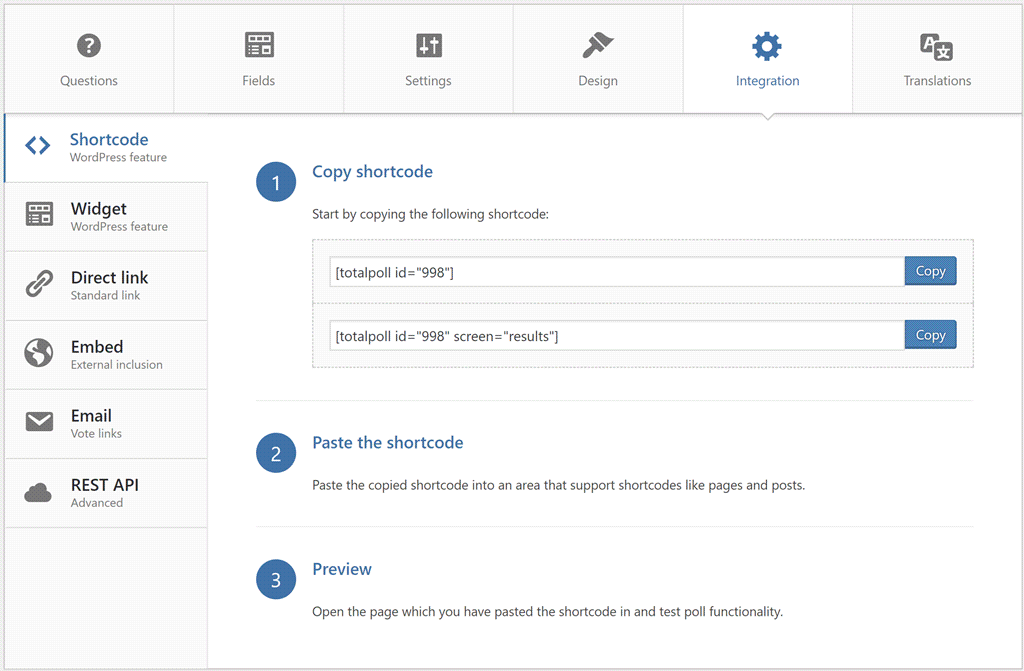Click the Direct link chain icon
Image resolution: width=1024 pixels, height=671 pixels.
(39, 283)
